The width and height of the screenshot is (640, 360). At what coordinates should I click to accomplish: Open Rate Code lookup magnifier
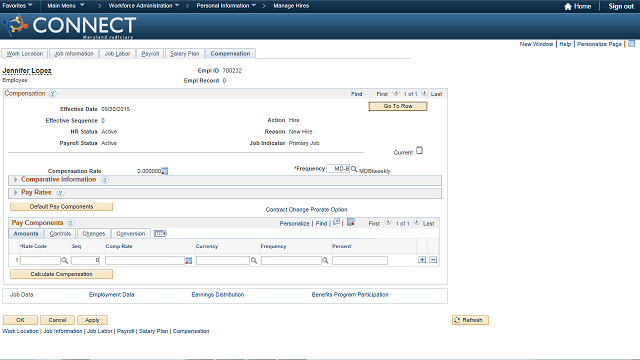(64, 260)
